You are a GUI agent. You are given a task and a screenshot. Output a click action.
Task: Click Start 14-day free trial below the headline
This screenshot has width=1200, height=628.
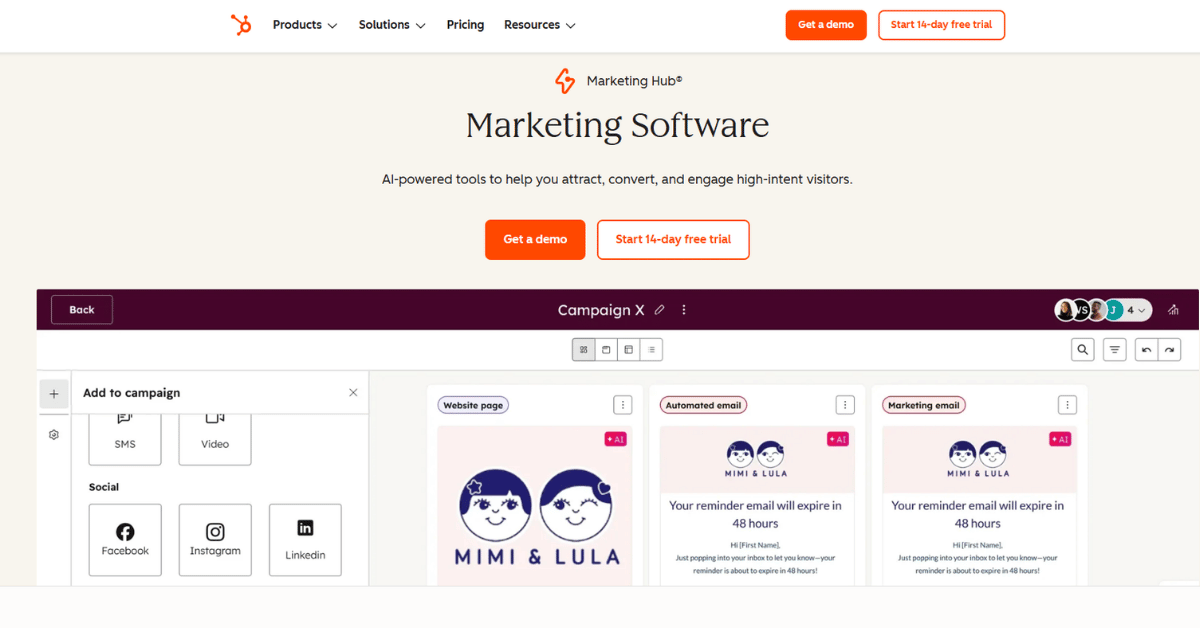point(673,240)
